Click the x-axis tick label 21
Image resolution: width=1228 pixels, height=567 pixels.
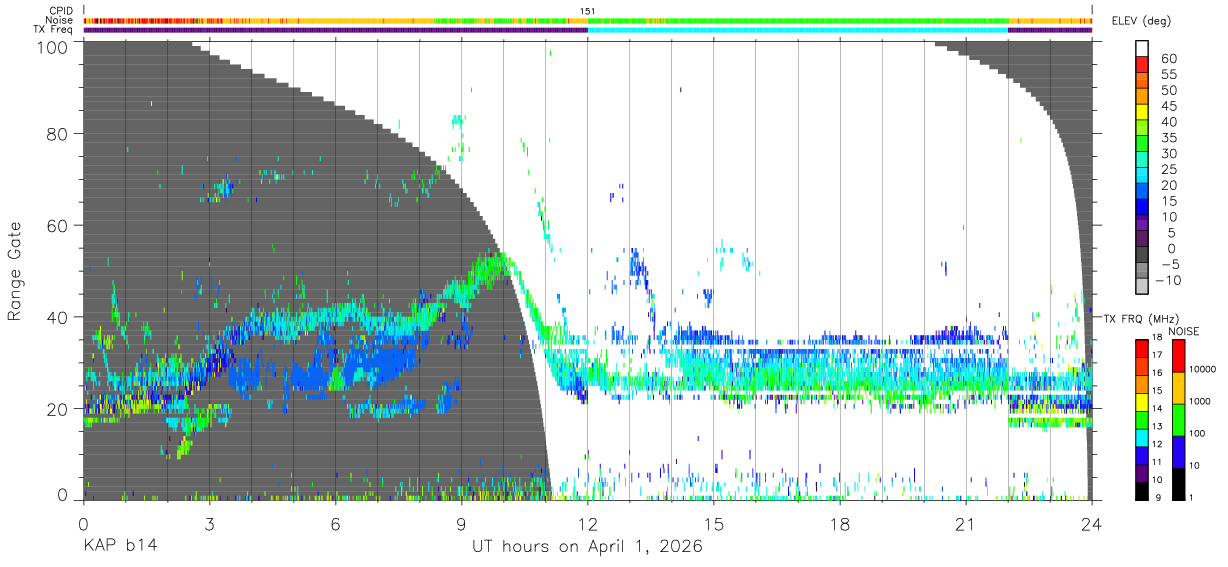click(x=966, y=523)
